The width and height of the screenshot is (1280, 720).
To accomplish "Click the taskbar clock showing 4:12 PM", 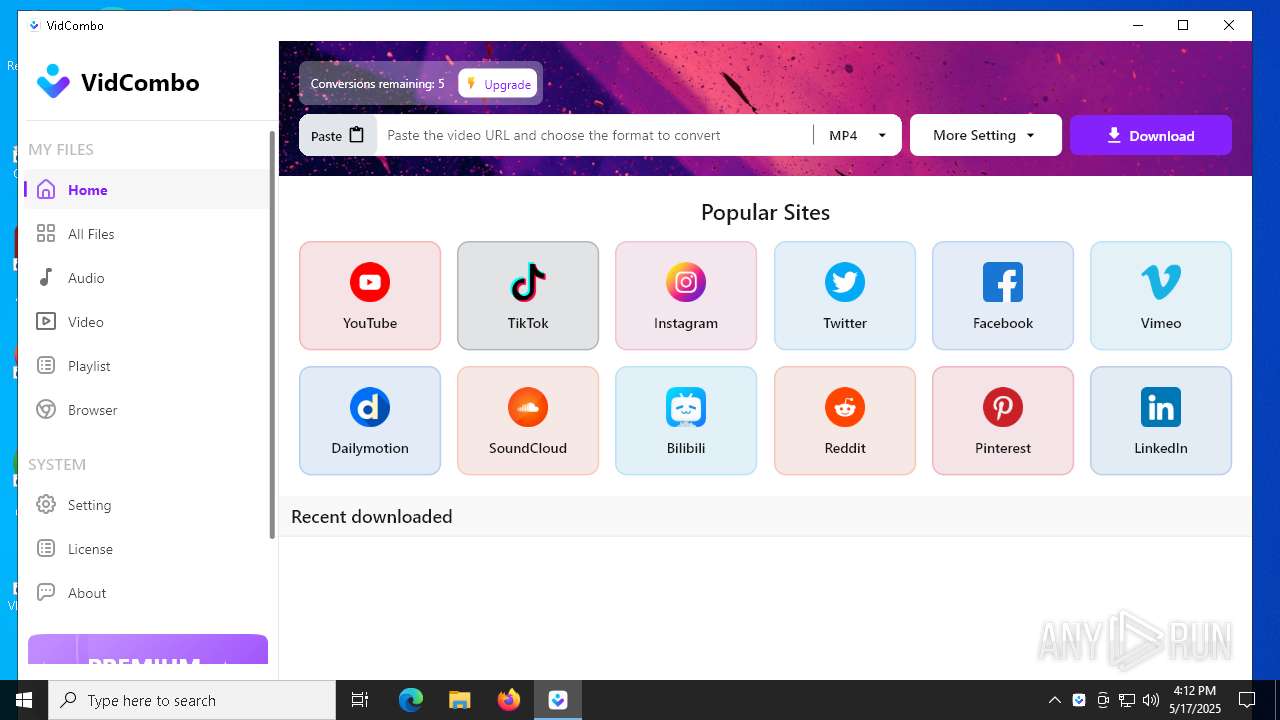I will [x=1196, y=700].
